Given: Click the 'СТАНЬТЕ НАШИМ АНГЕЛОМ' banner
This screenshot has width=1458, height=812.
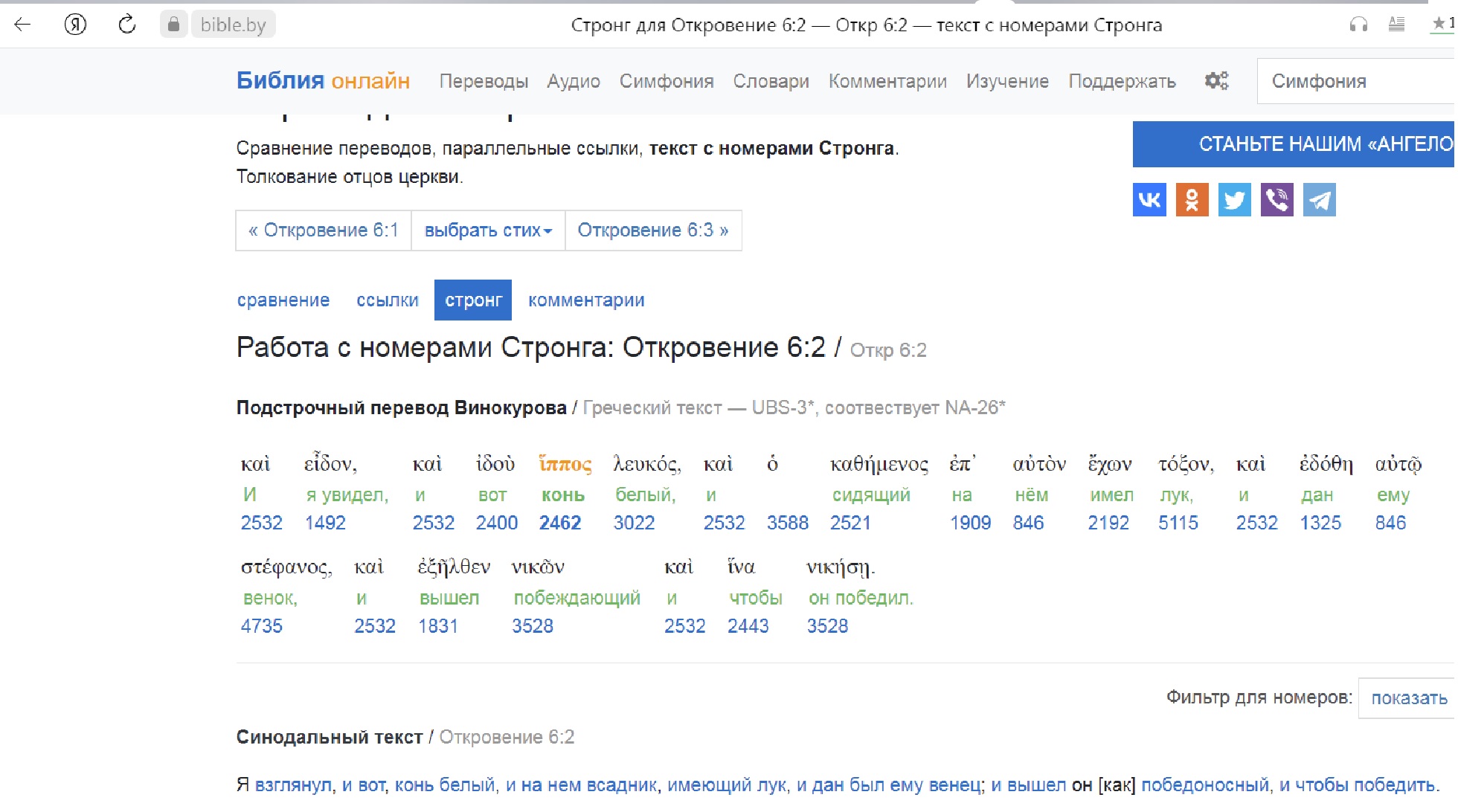Looking at the screenshot, I should (1294, 144).
